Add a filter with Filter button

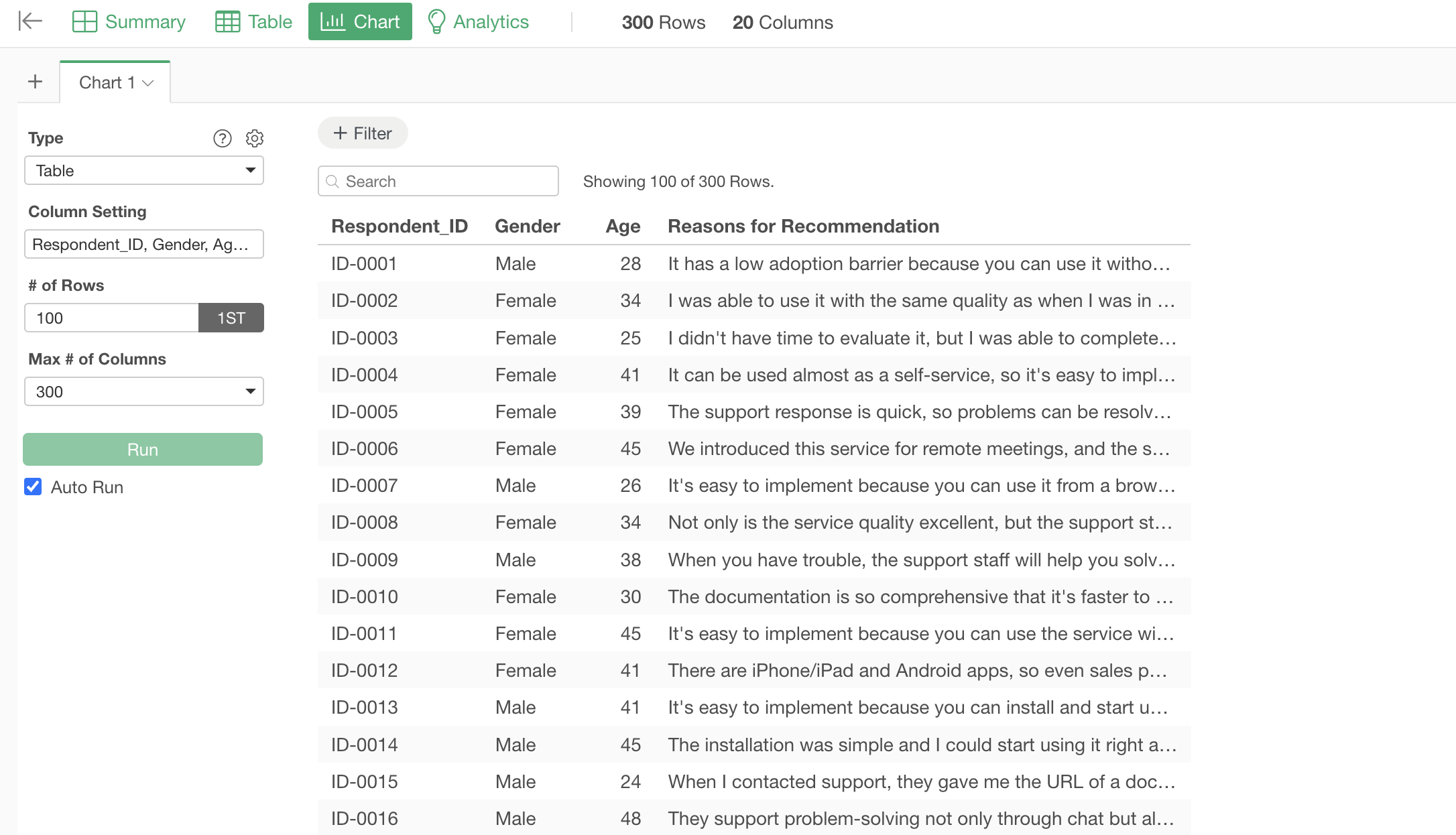coord(363,133)
